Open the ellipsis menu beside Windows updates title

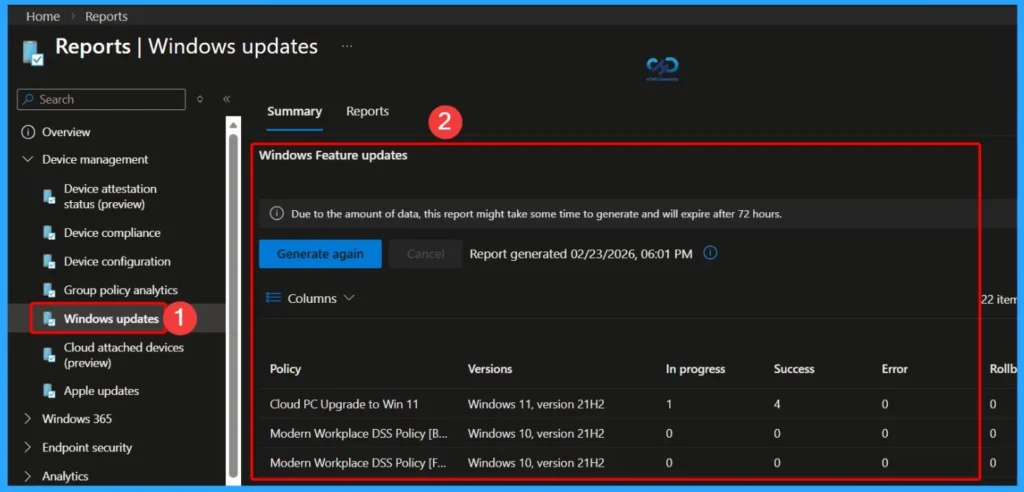tap(347, 46)
